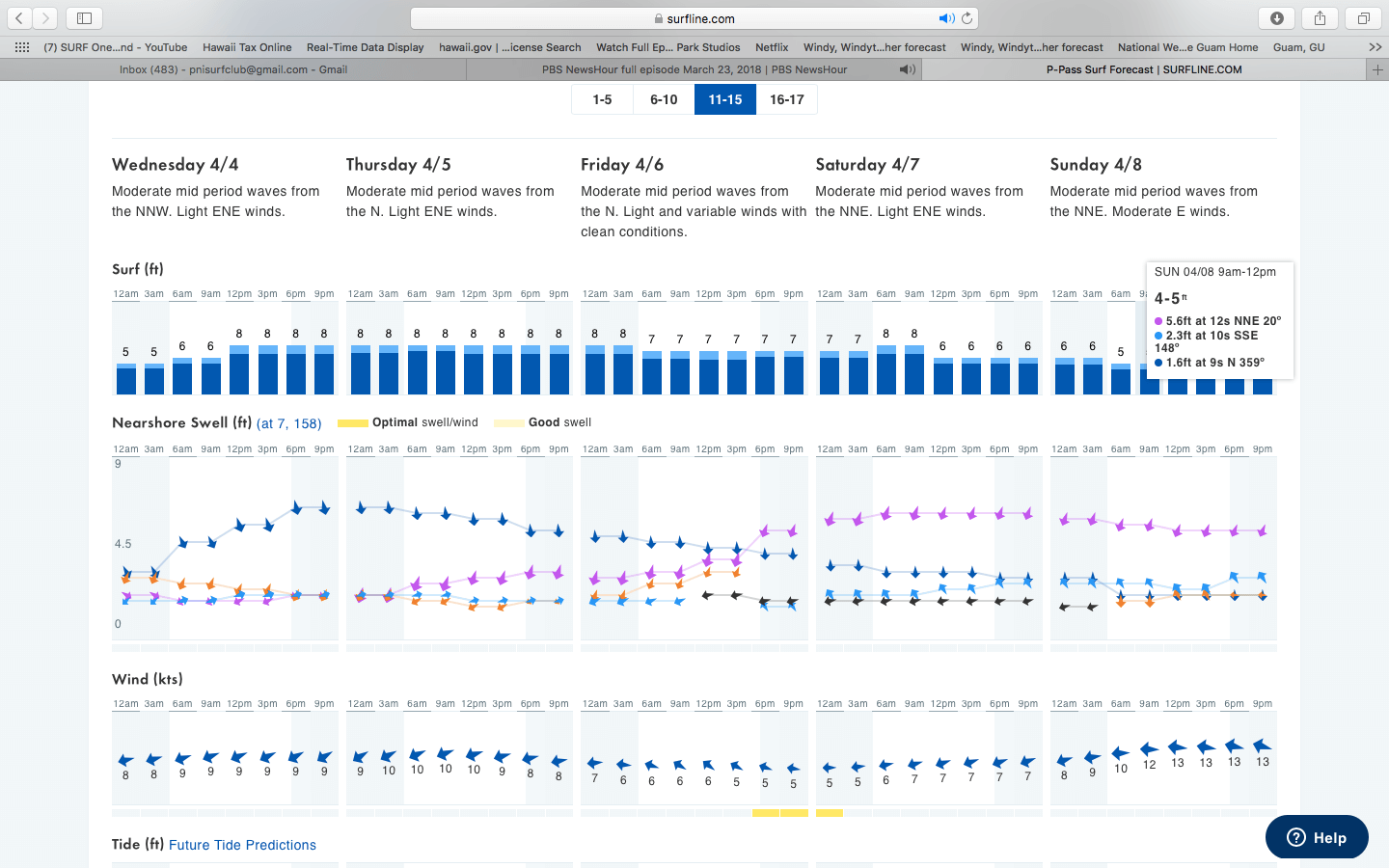Screen dimensions: 1389x868
Task: Click Sunday 9am wind arrow 12 kts
Action: [x=1149, y=748]
